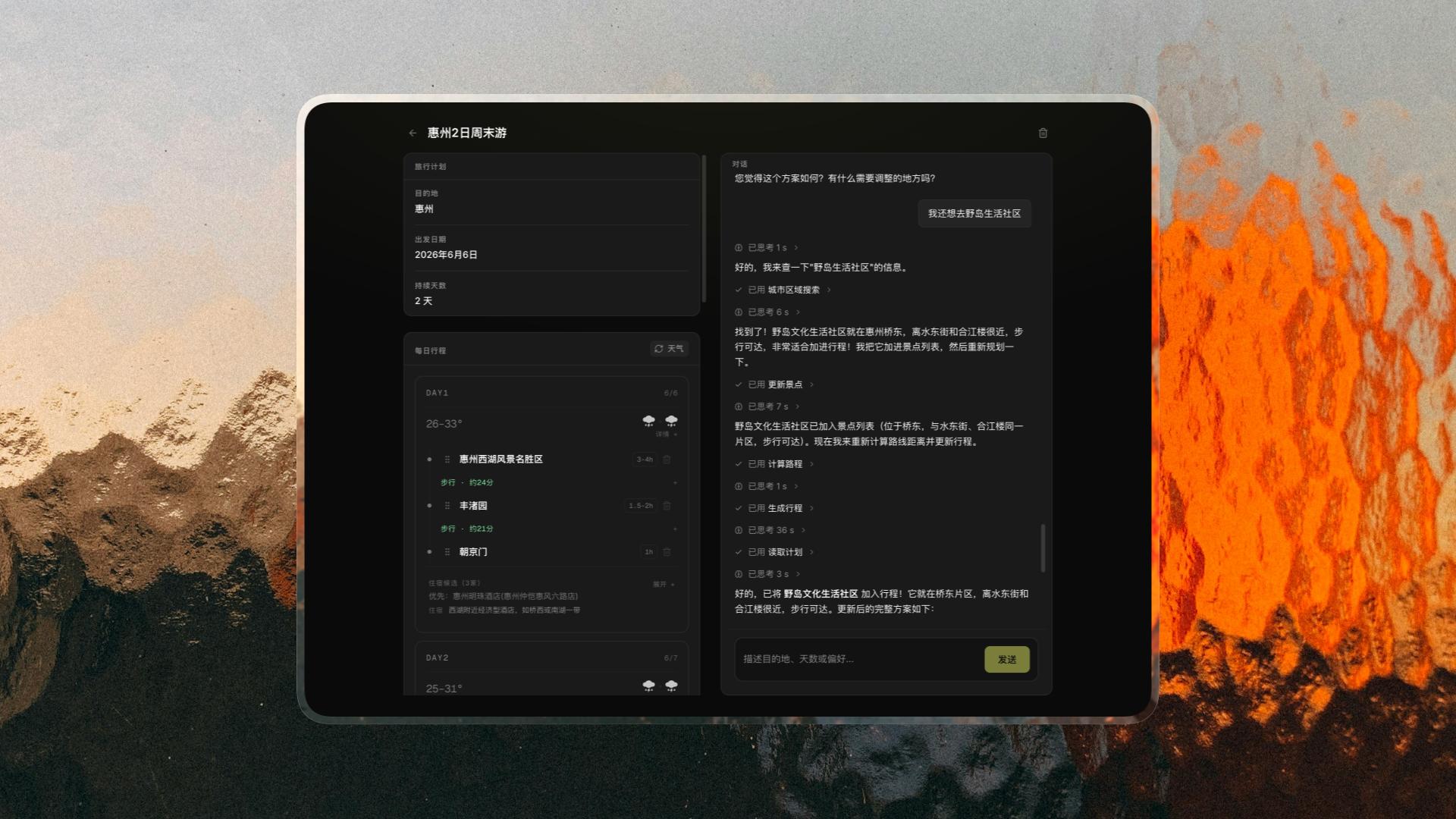Click the back arrow beside 惠州2日周末游
Screen dimensions: 1456x819
413,133
